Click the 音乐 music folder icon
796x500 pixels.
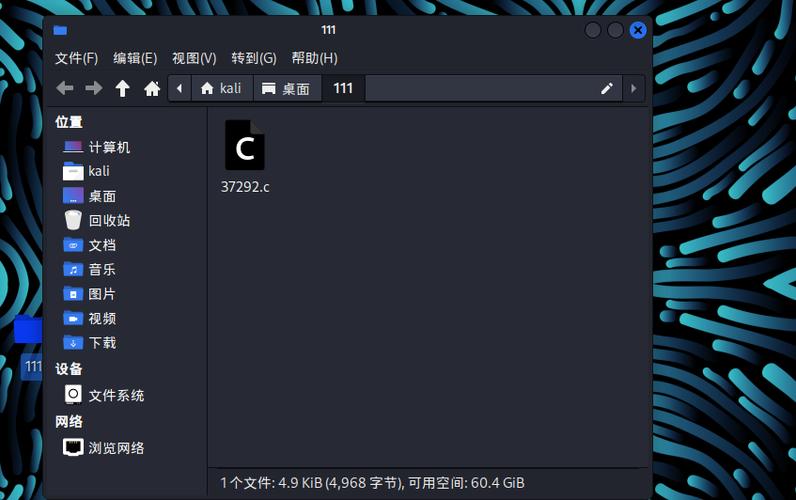click(x=73, y=270)
